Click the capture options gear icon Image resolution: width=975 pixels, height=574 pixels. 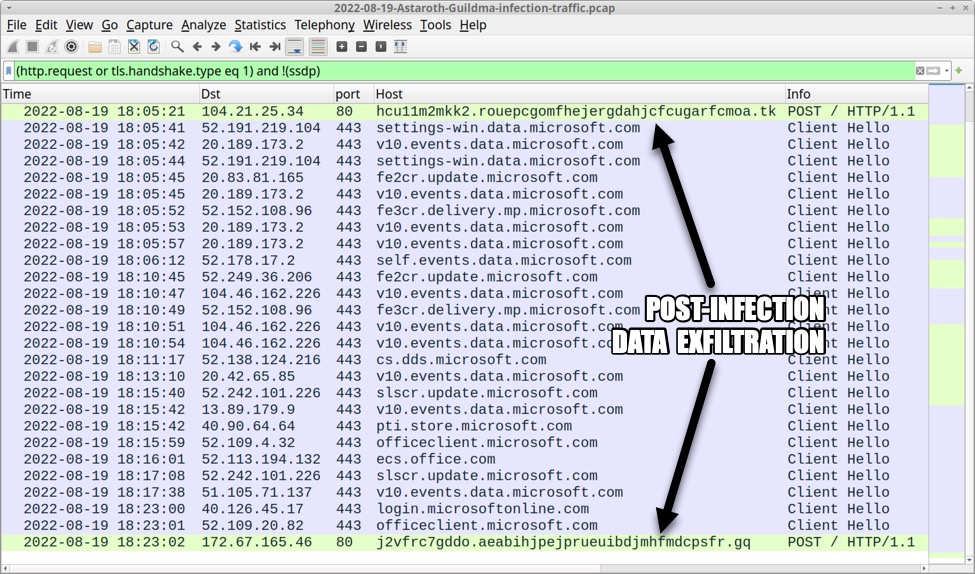(71, 47)
